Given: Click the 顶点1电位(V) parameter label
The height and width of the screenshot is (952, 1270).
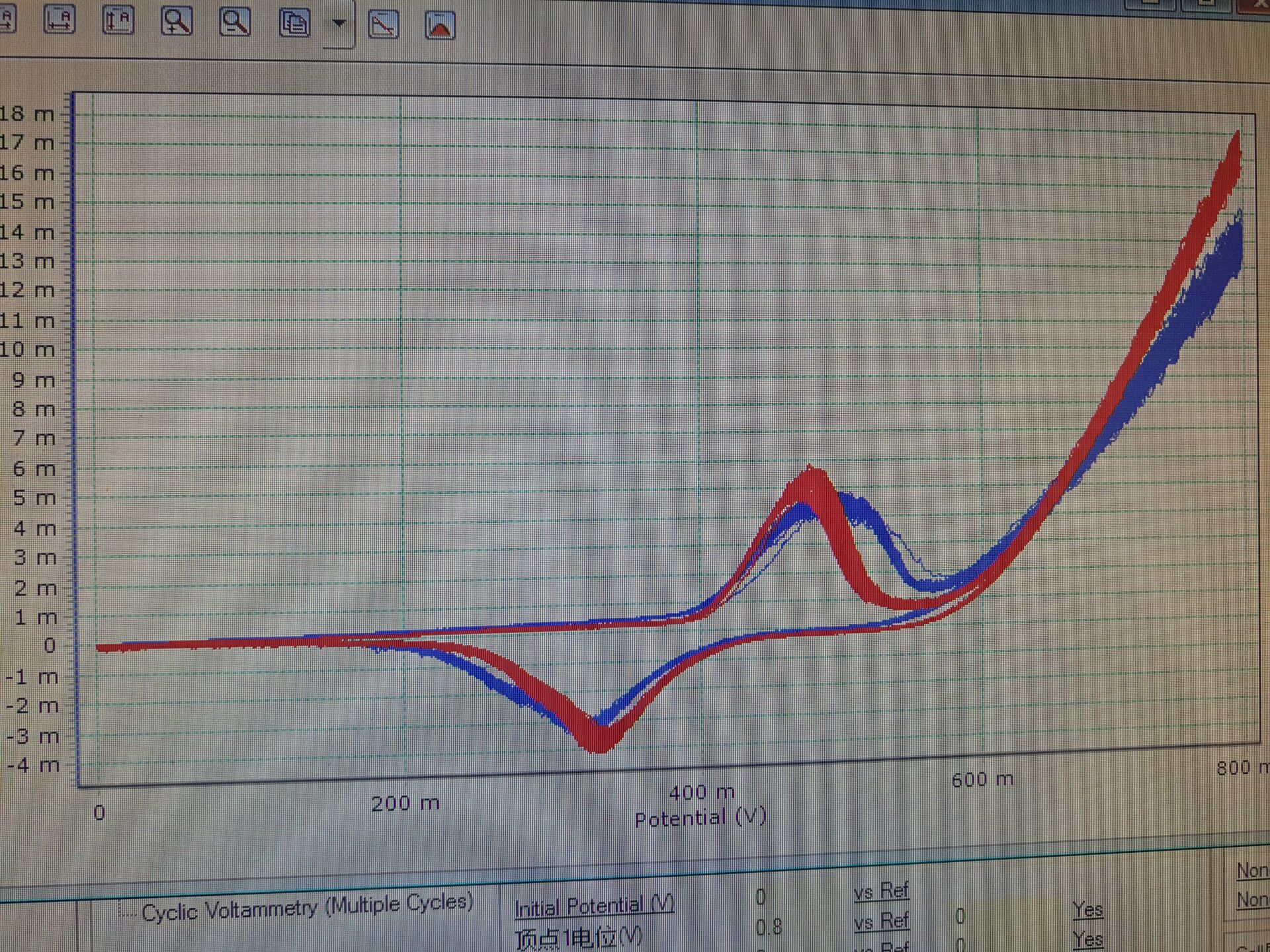Looking at the screenshot, I should (578, 937).
